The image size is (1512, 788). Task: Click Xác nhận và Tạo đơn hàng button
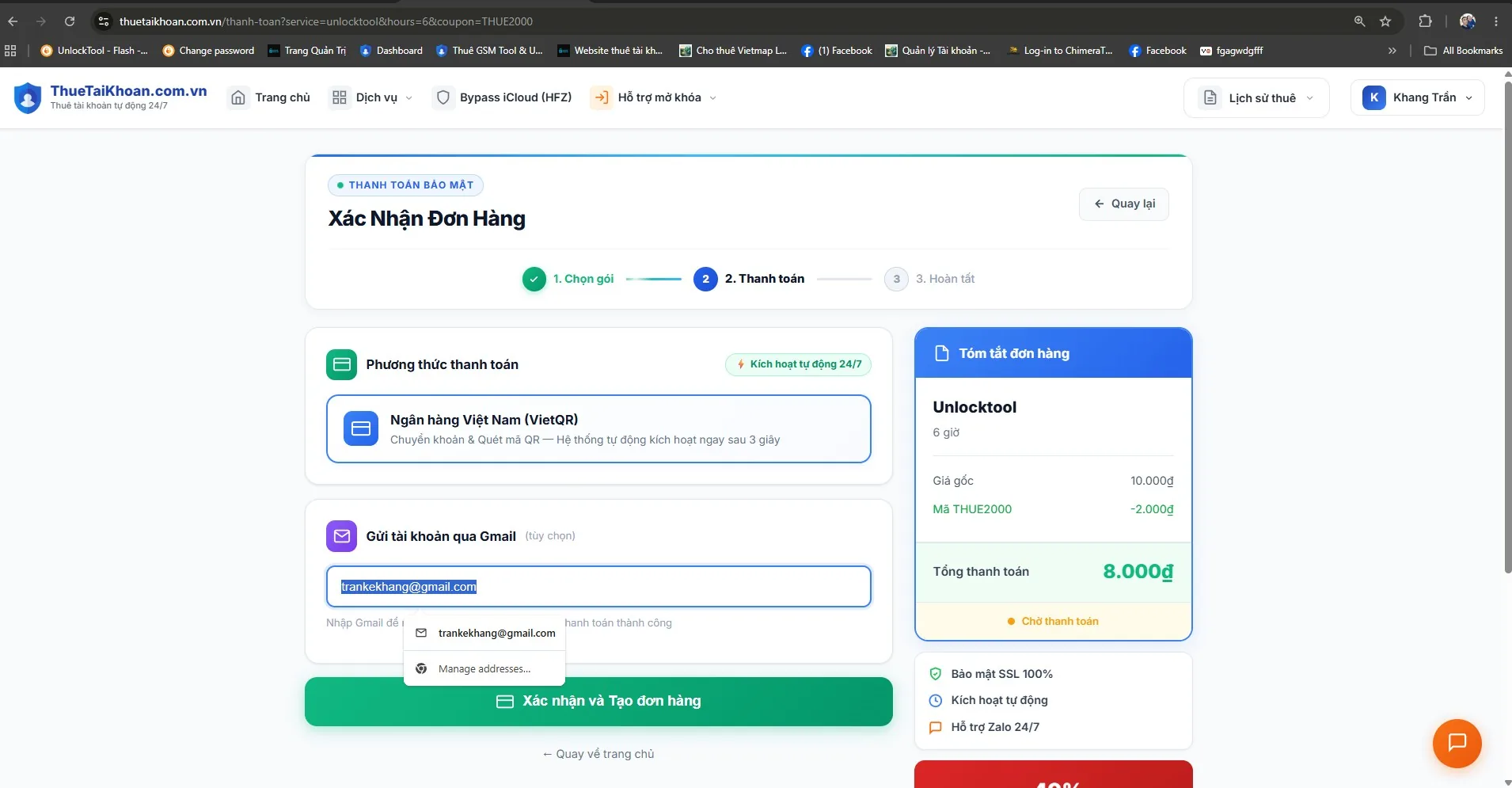598,702
